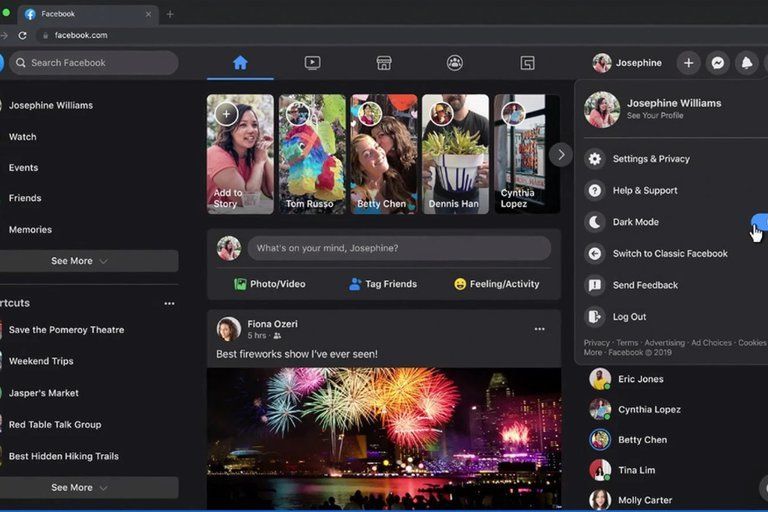This screenshot has height=512, width=768.
Task: Click the Photo/Video button
Action: click(x=268, y=284)
